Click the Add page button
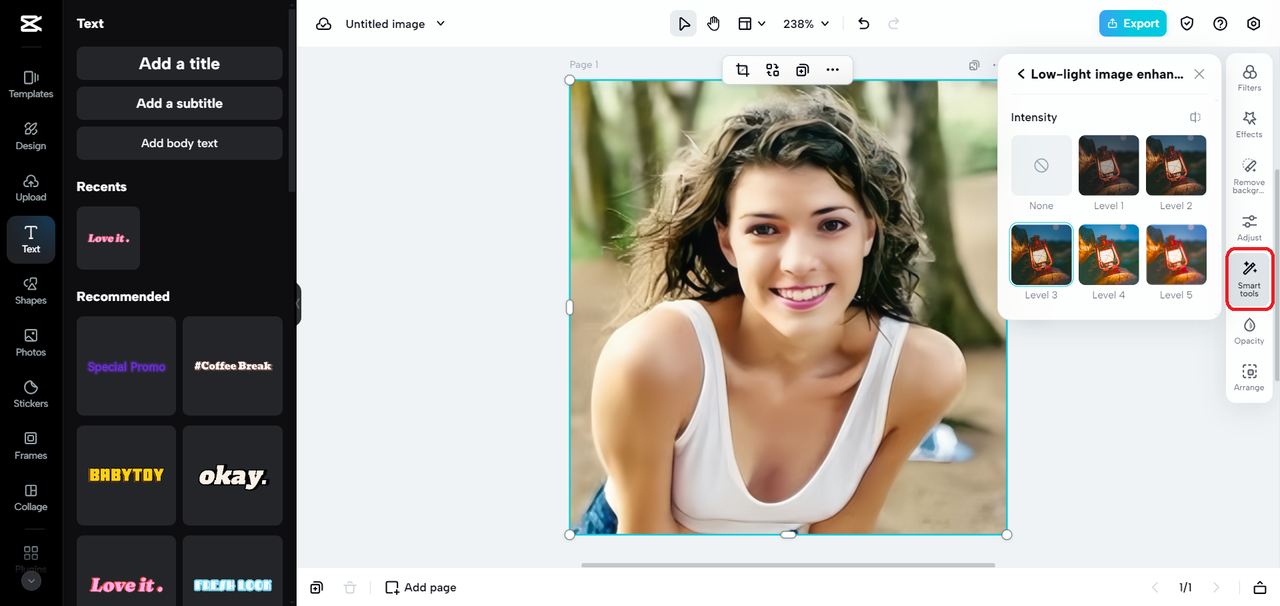 pos(421,587)
